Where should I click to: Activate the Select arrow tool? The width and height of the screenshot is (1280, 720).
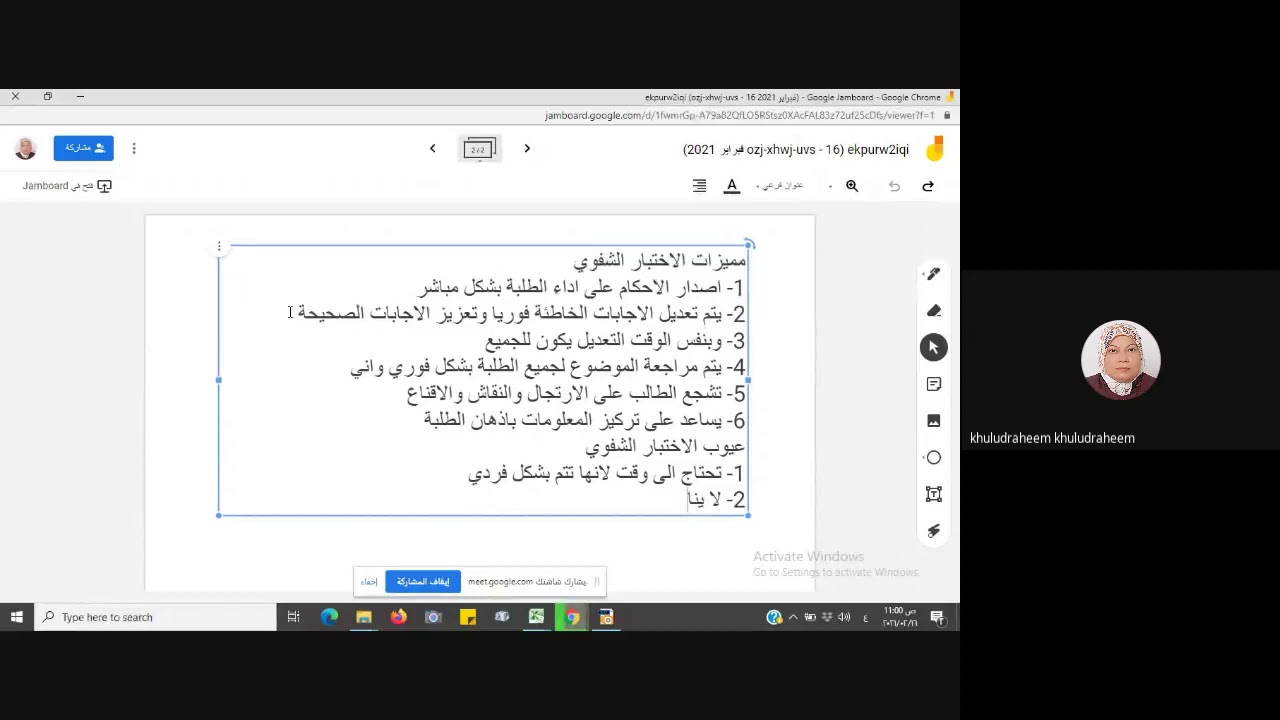click(933, 347)
